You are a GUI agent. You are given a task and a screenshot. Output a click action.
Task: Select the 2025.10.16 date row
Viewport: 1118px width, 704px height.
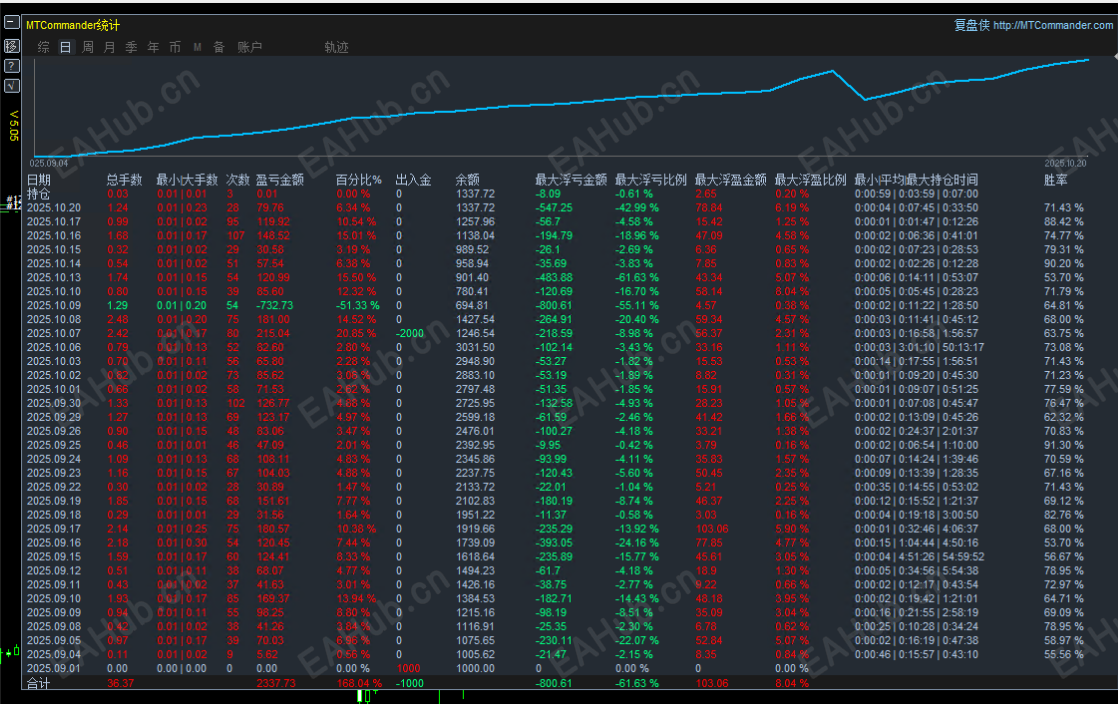pos(54,235)
